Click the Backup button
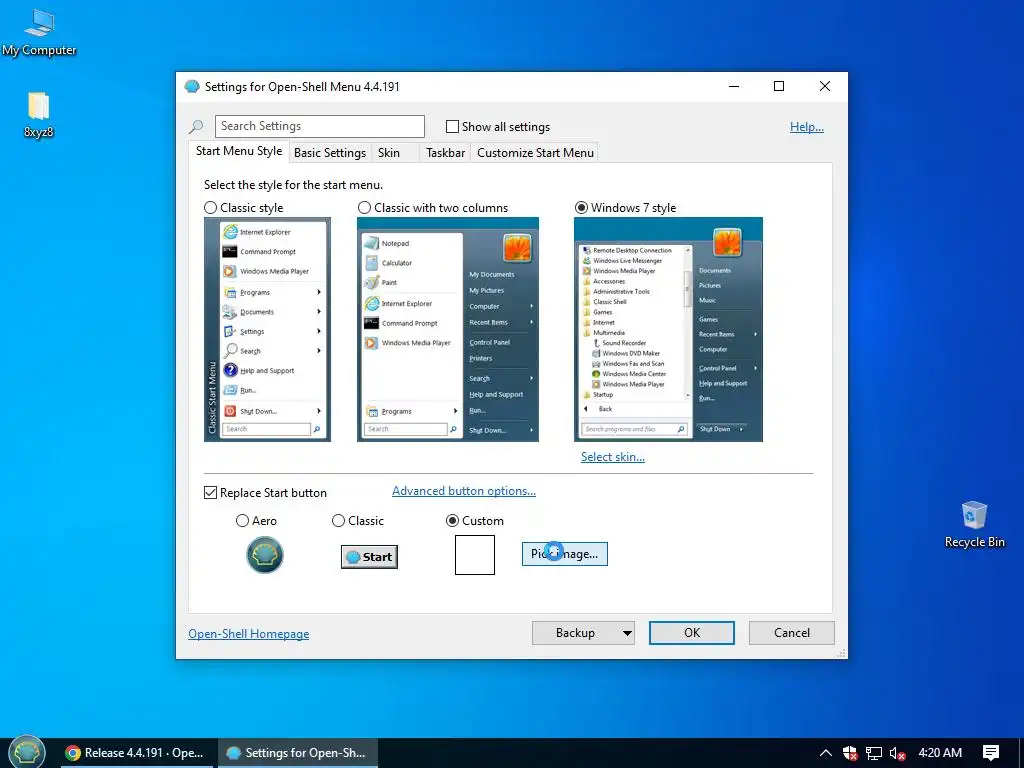The height and width of the screenshot is (768, 1024). [x=575, y=633]
